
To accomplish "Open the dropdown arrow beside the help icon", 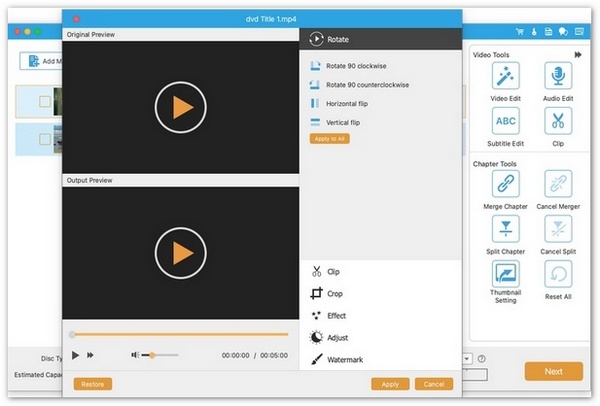I will [x=467, y=359].
